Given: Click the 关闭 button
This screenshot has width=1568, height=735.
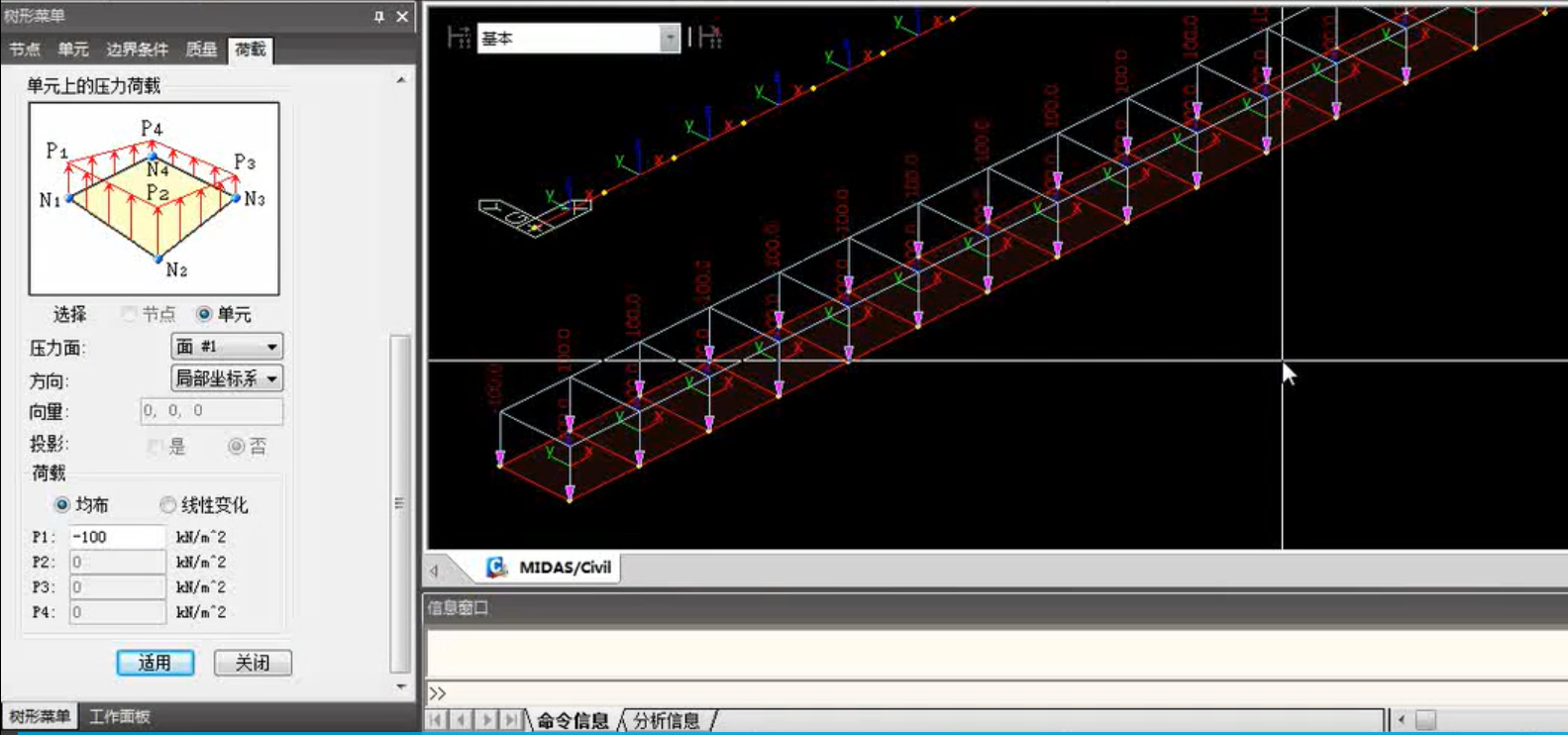Looking at the screenshot, I should click(253, 663).
